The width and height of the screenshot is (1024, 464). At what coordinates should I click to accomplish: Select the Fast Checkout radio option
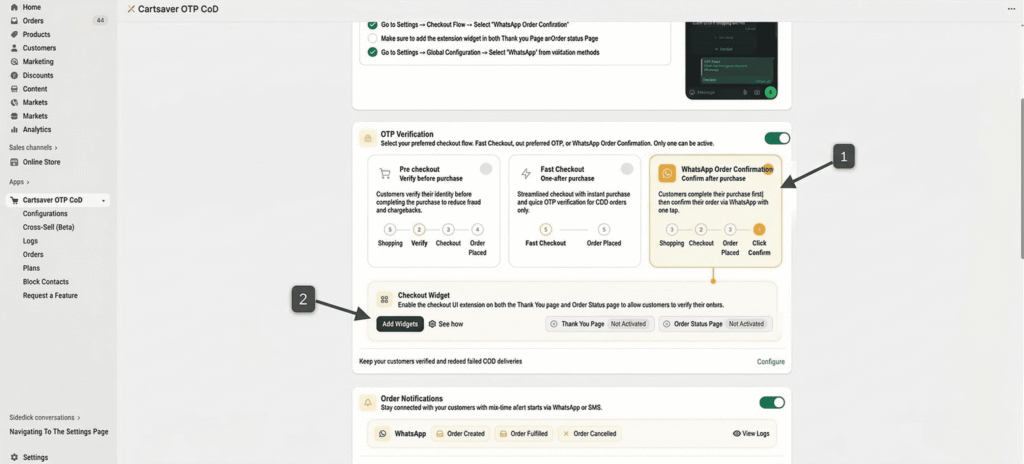tap(627, 169)
